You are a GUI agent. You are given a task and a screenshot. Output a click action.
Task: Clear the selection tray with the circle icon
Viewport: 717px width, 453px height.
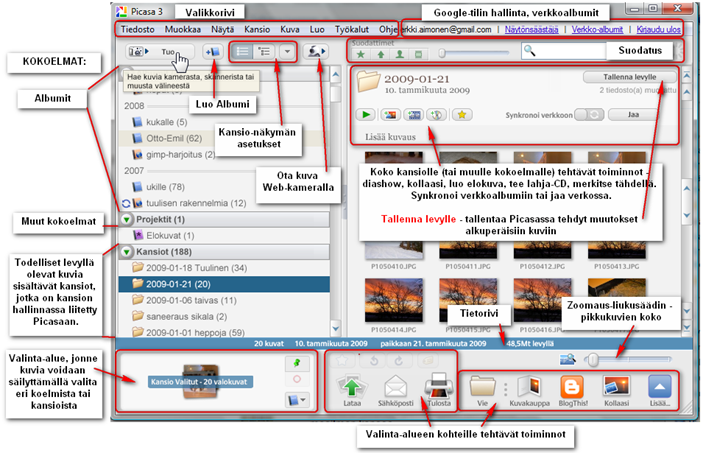tap(297, 379)
